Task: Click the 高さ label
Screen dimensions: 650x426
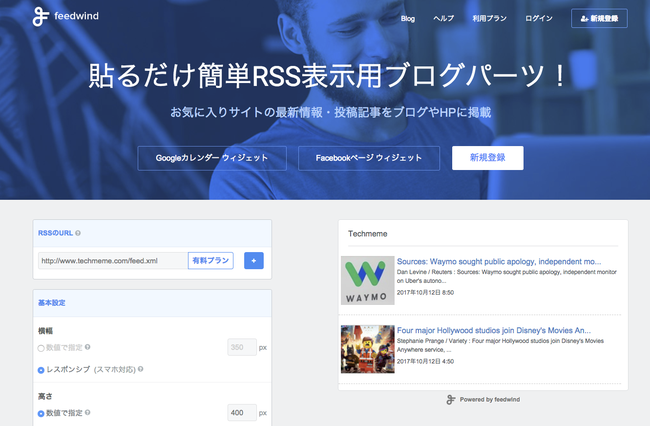Action: (45, 397)
